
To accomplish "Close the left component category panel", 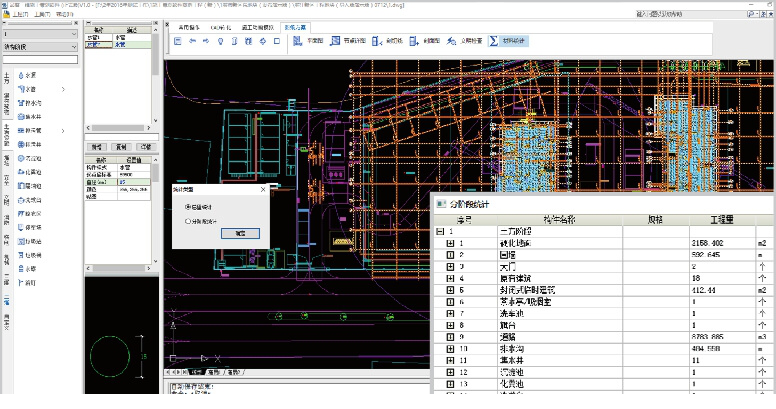I will [76, 23].
